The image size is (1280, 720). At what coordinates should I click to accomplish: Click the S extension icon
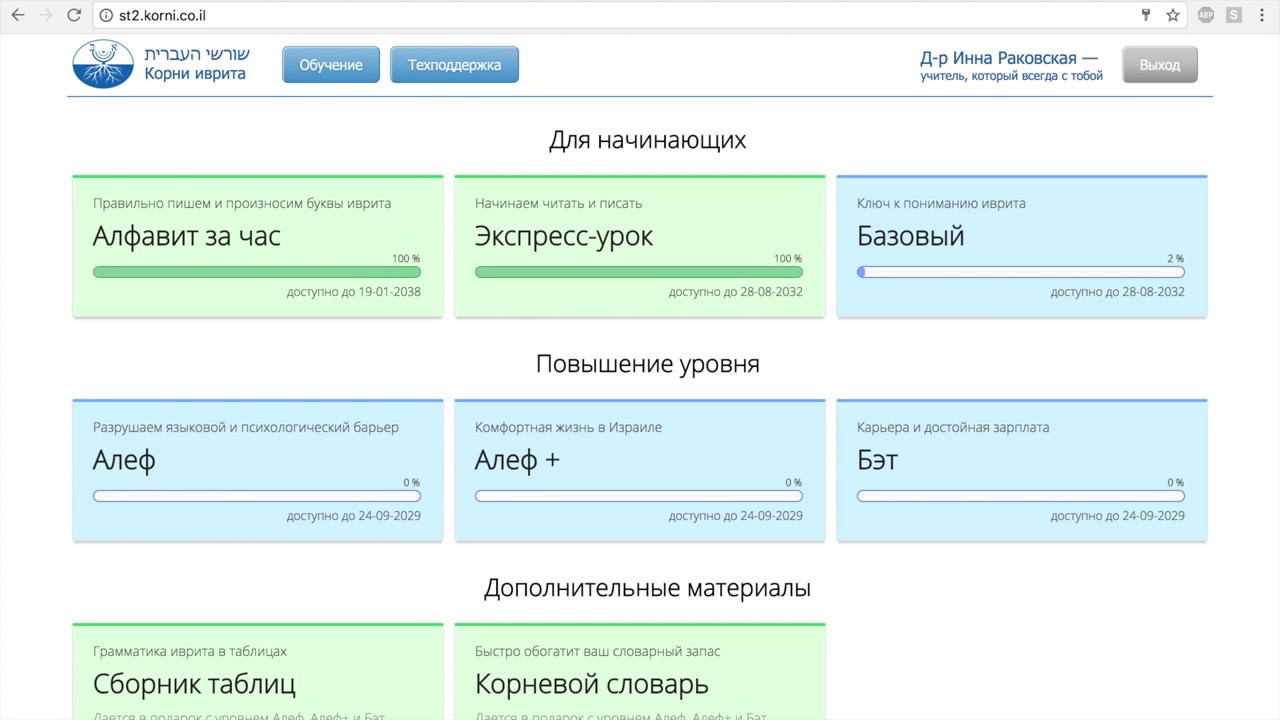click(1234, 15)
